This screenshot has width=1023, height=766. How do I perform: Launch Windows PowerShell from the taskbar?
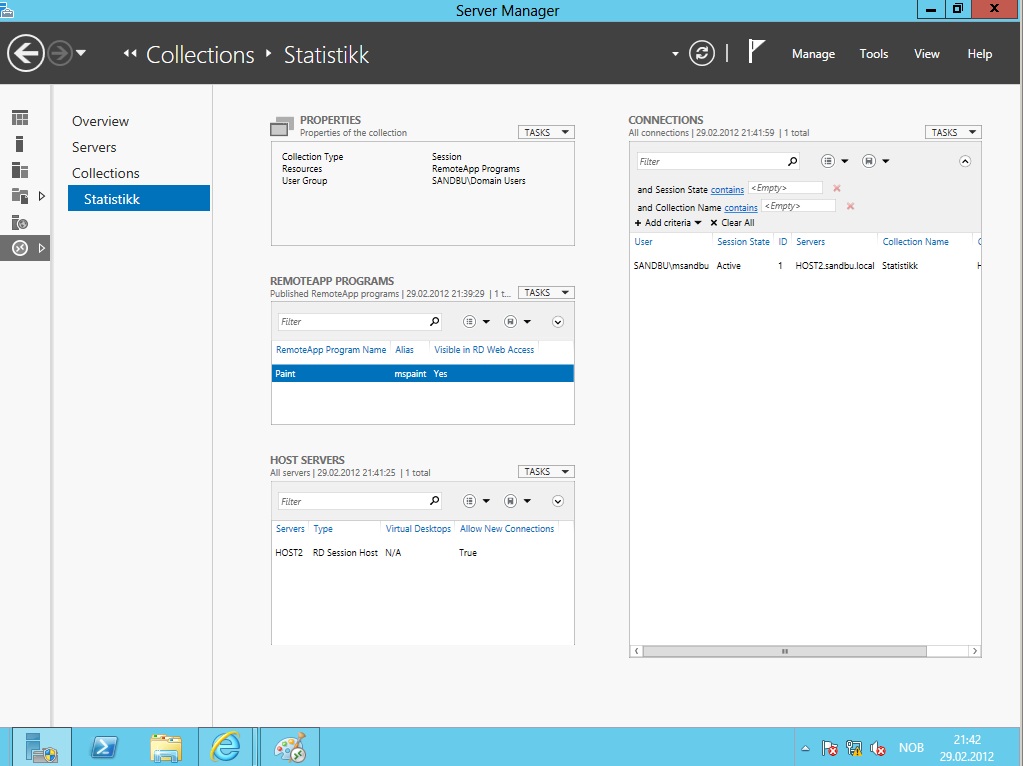pos(103,745)
